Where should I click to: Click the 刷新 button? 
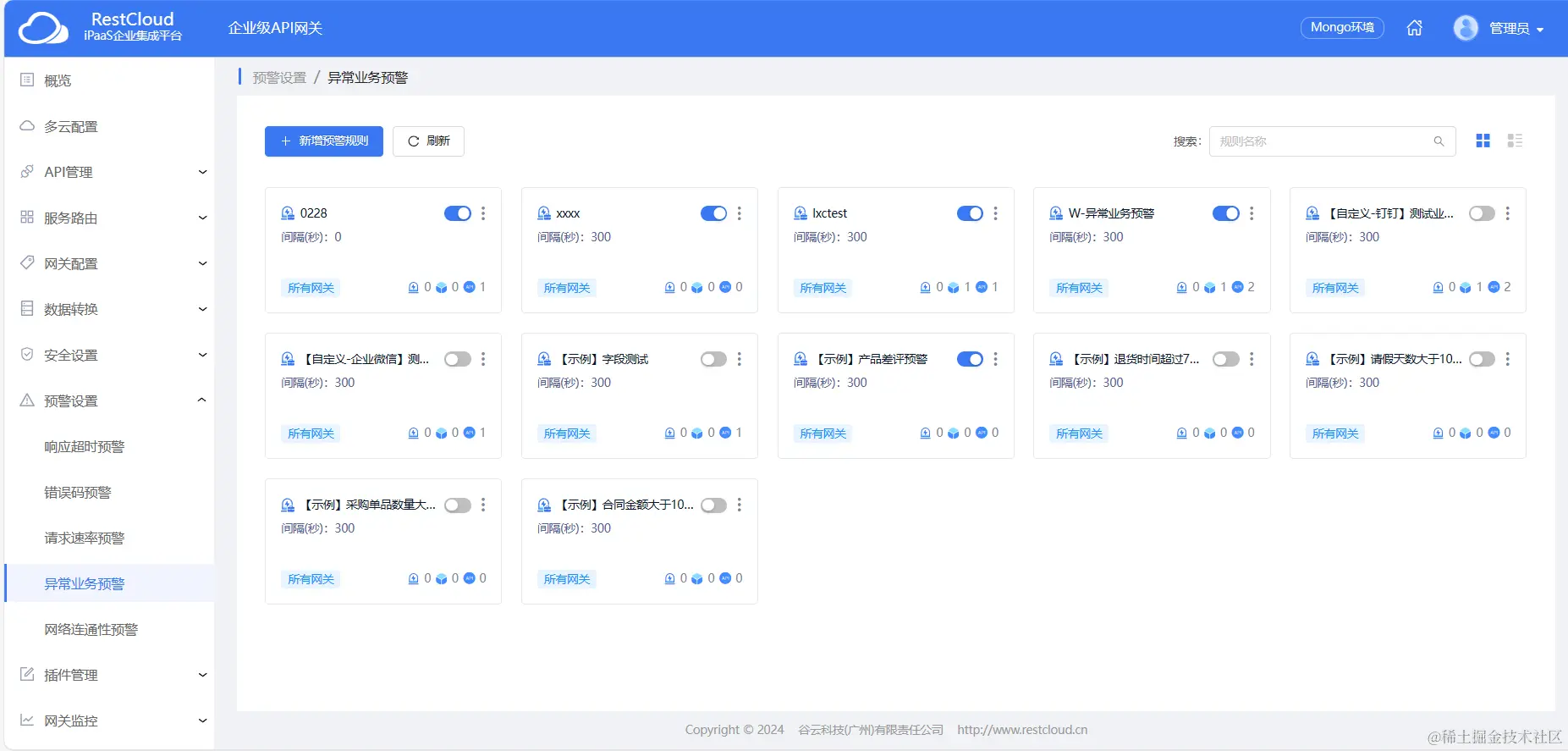coord(428,141)
